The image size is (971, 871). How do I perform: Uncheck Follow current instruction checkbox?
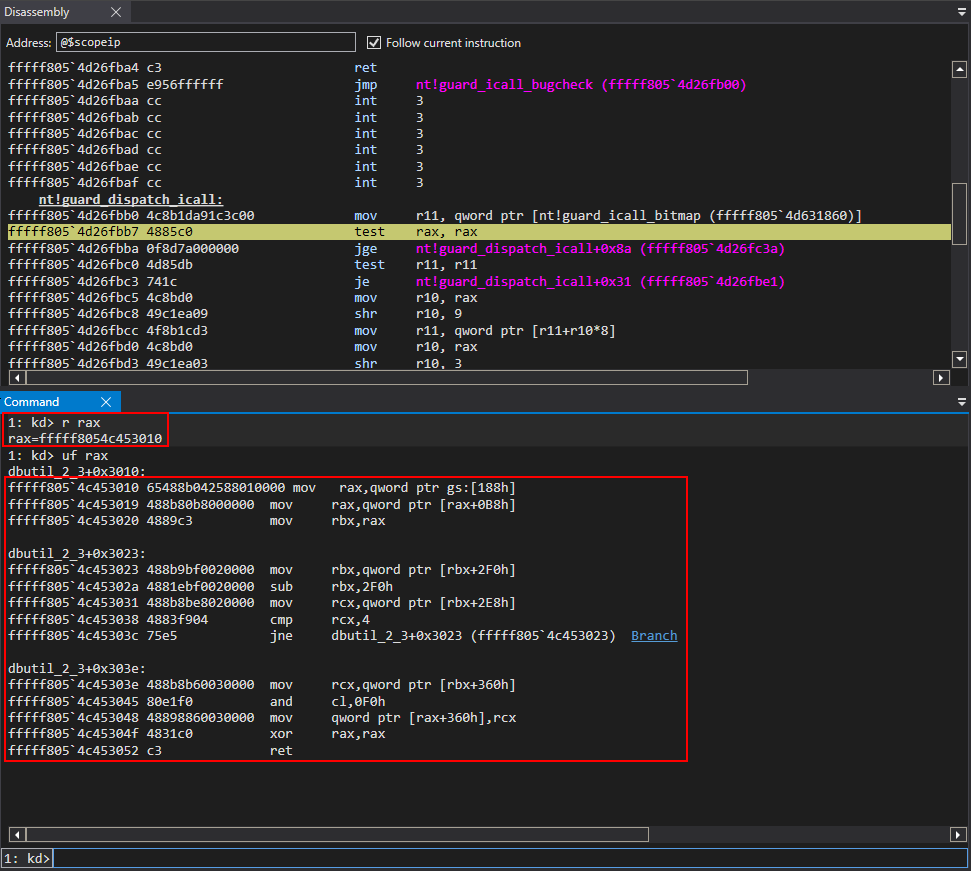[374, 43]
